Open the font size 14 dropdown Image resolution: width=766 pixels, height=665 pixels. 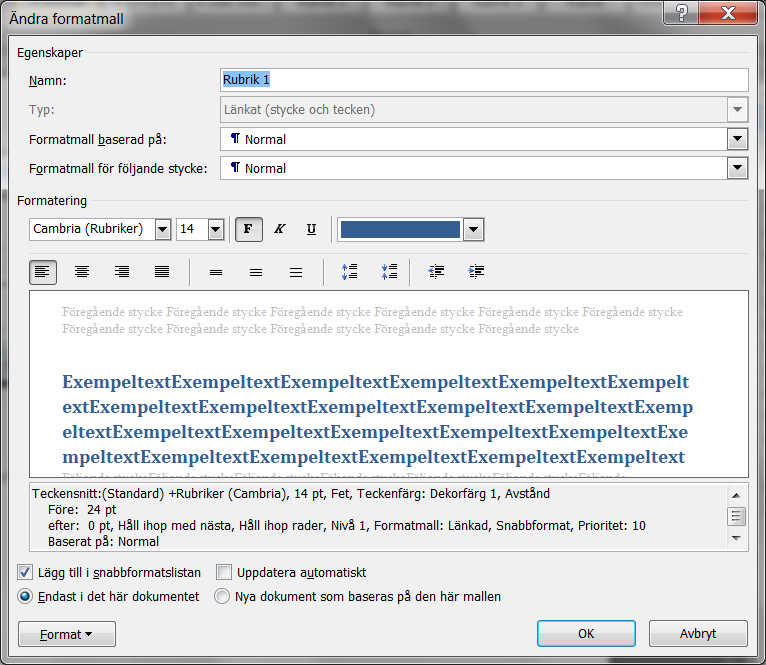click(216, 229)
